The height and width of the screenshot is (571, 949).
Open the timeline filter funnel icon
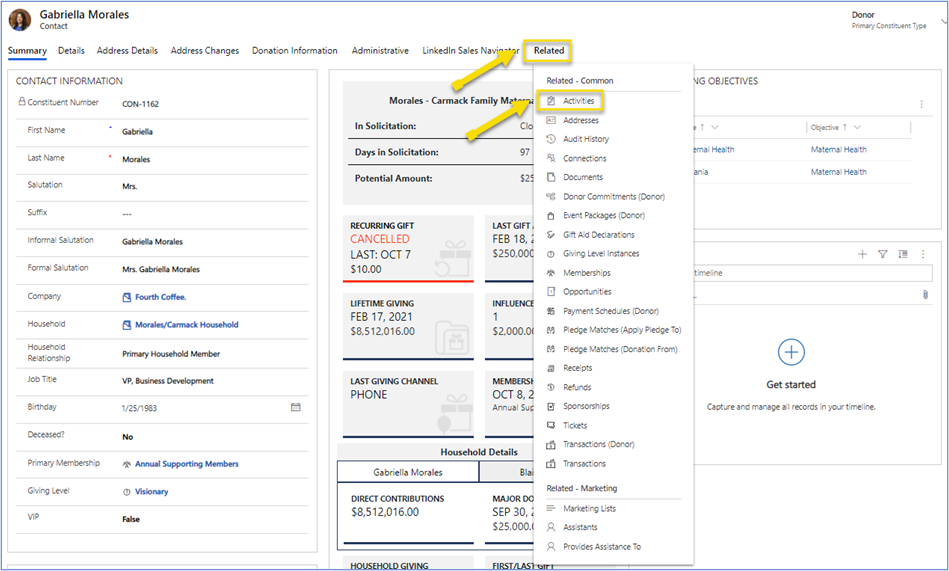(882, 254)
